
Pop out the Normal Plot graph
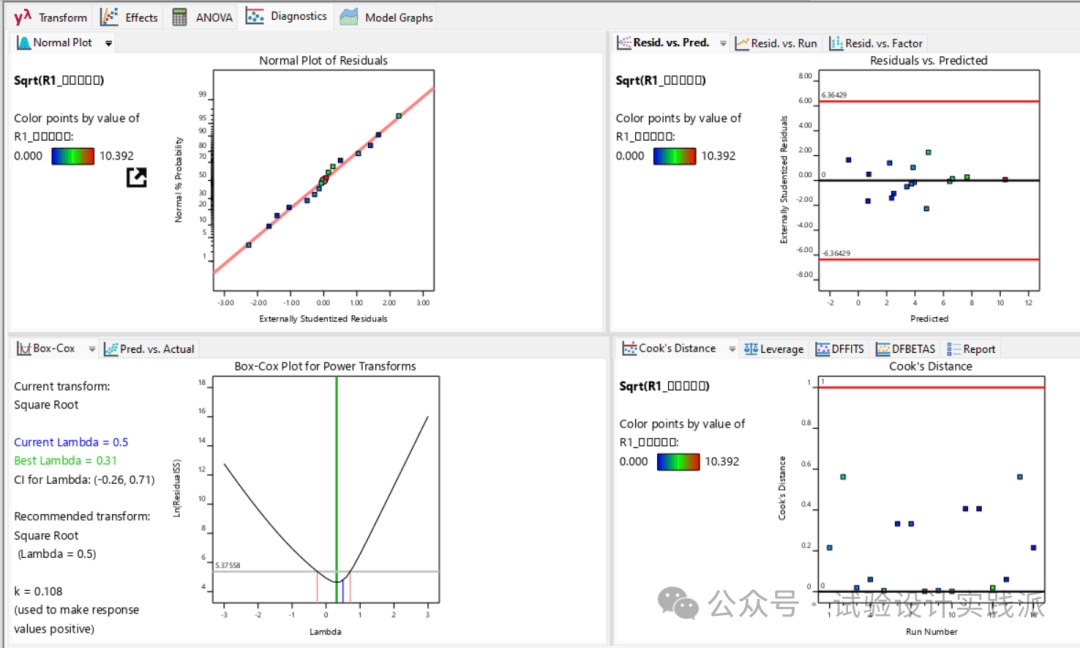point(136,177)
